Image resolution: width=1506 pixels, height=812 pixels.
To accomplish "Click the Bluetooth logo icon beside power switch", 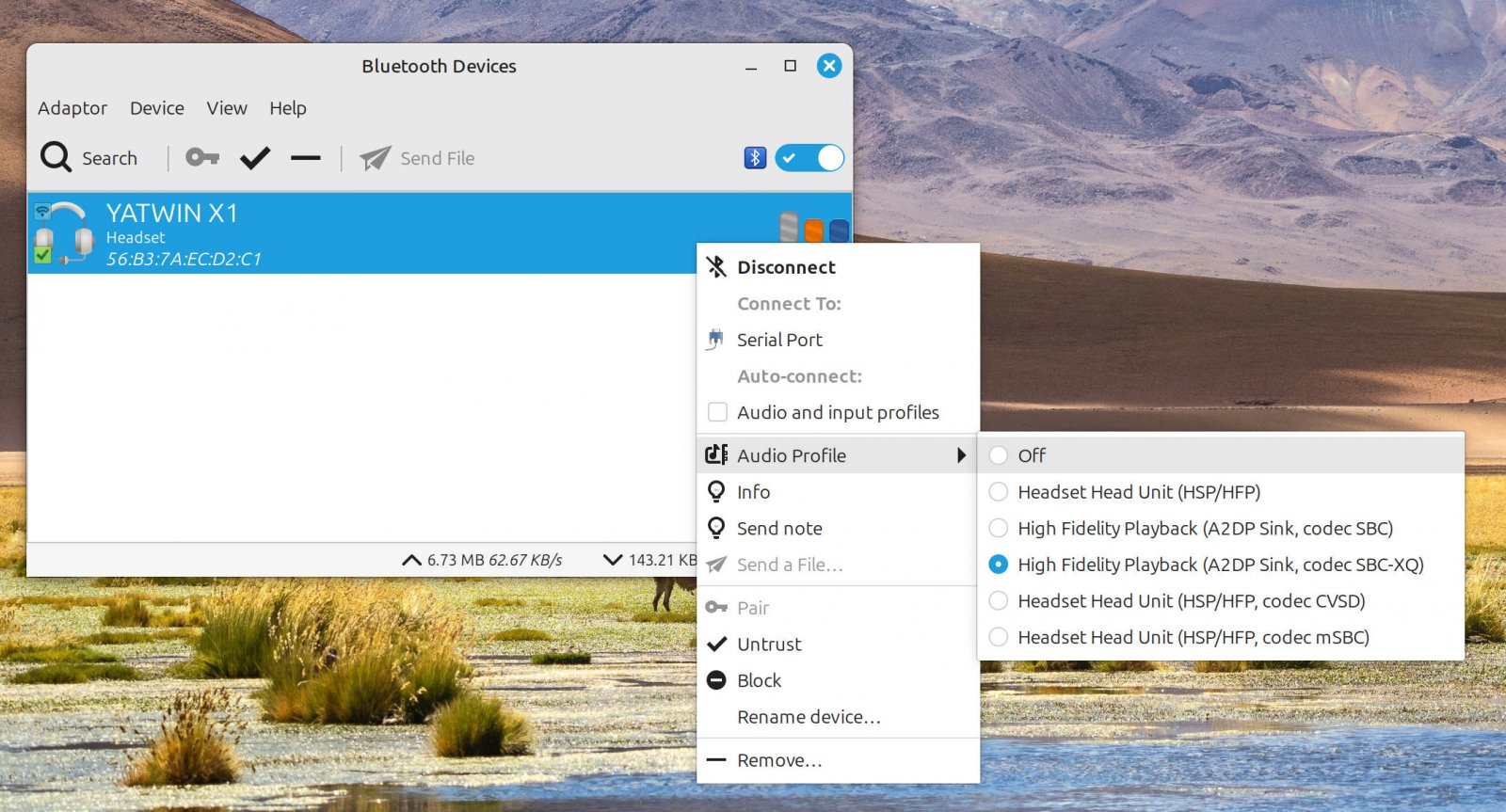I will point(755,157).
